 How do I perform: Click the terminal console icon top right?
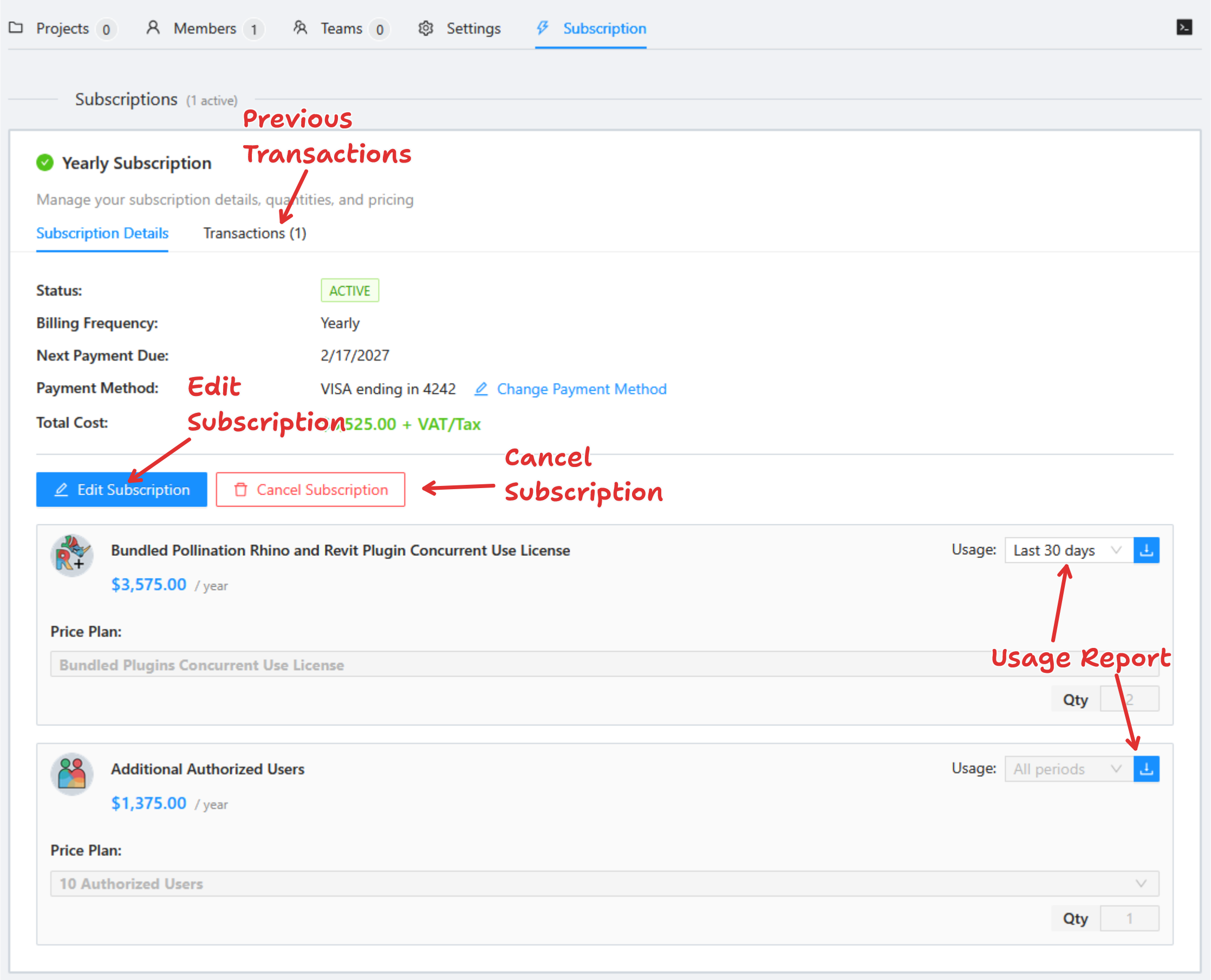point(1184,27)
